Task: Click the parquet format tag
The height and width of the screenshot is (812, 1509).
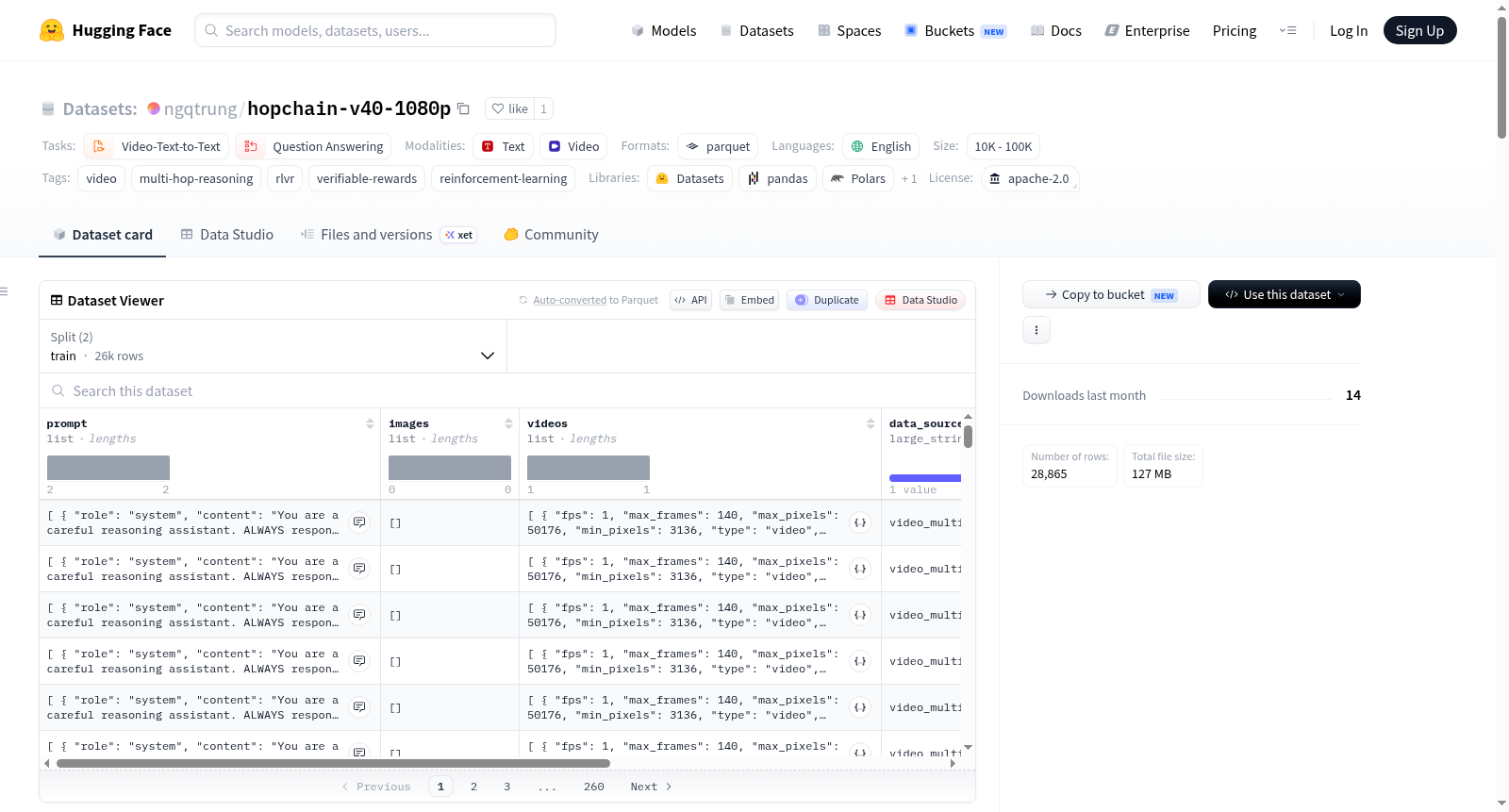Action: pyautogui.click(x=718, y=146)
